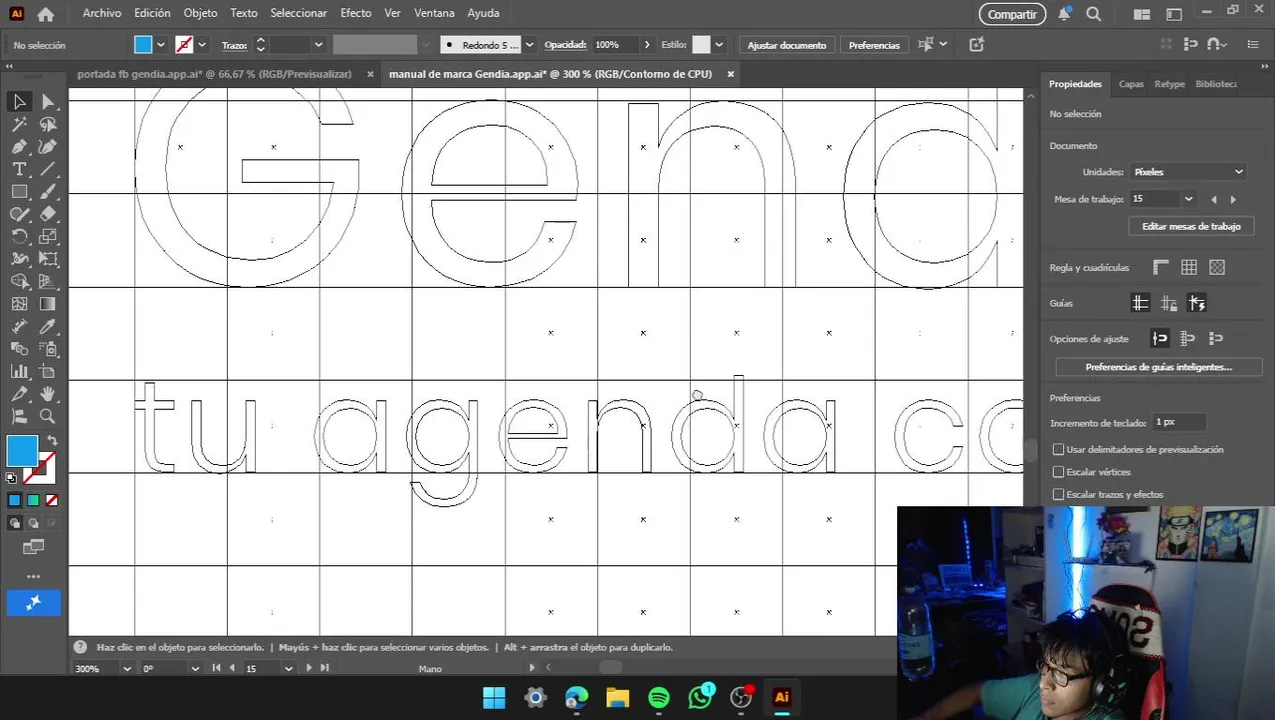This screenshot has width=1275, height=720.
Task: Expand the Opacidad arrow
Action: pos(647,45)
